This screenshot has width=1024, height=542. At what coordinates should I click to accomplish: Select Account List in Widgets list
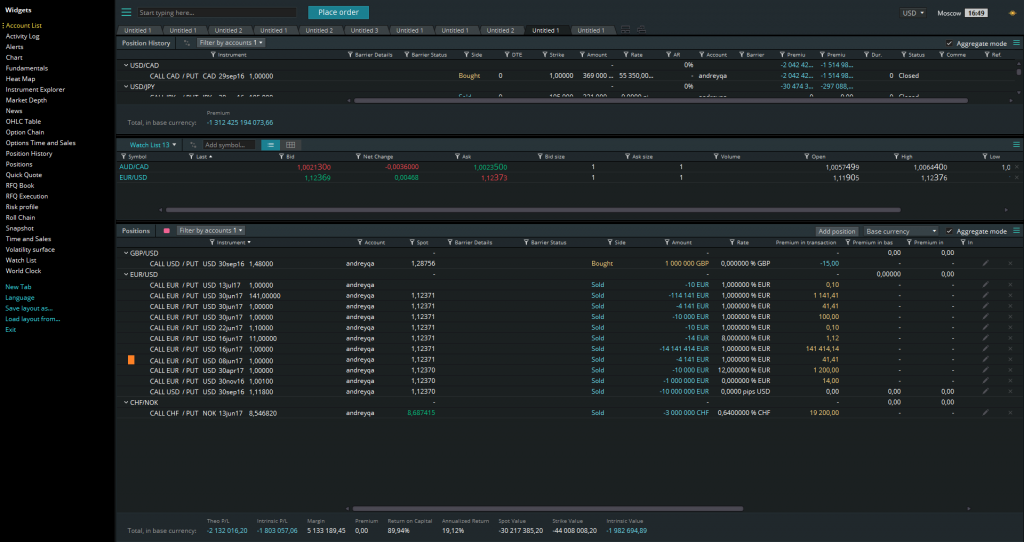coord(24,25)
